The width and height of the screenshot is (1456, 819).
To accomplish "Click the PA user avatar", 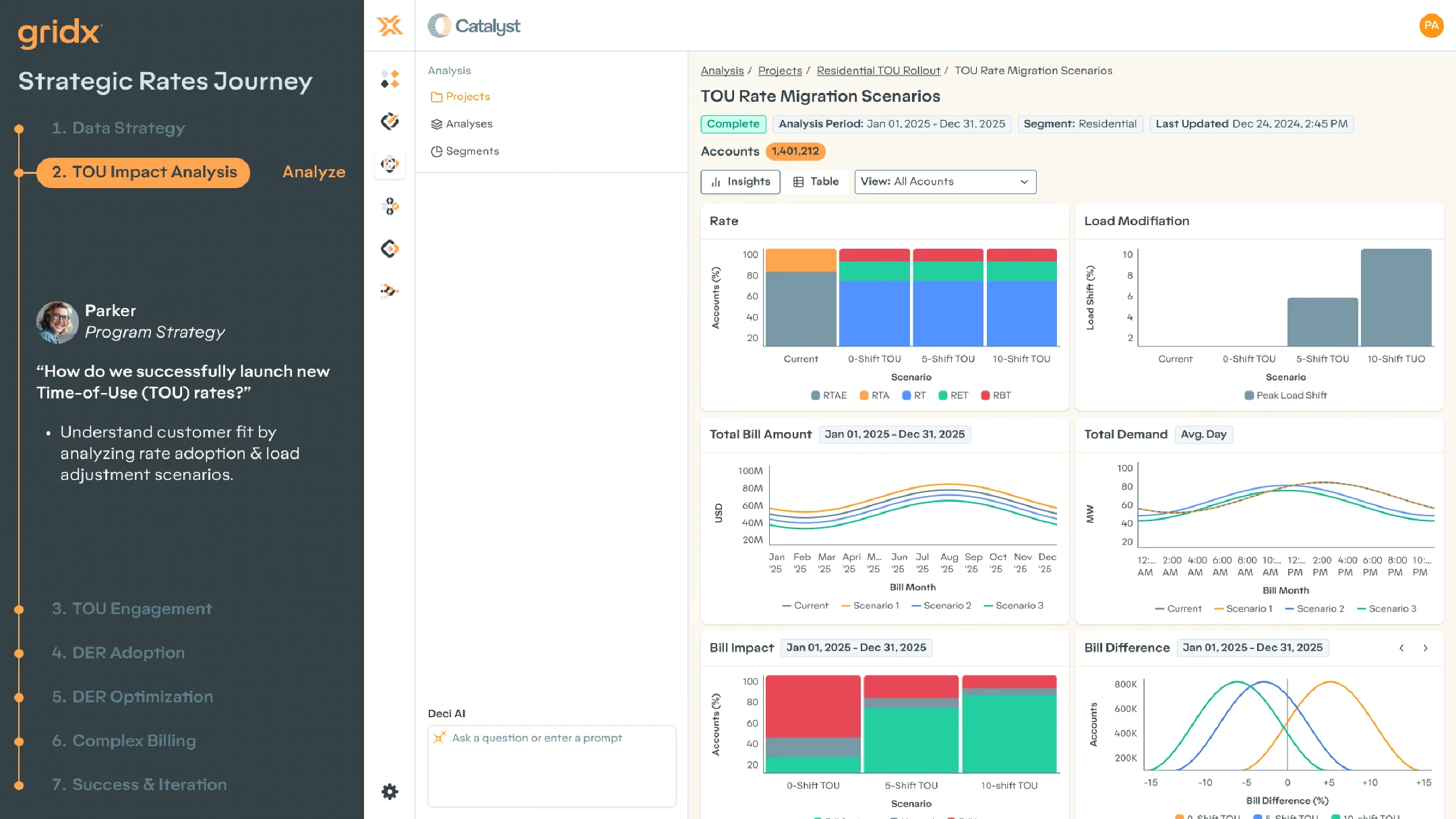I will 1431,26.
